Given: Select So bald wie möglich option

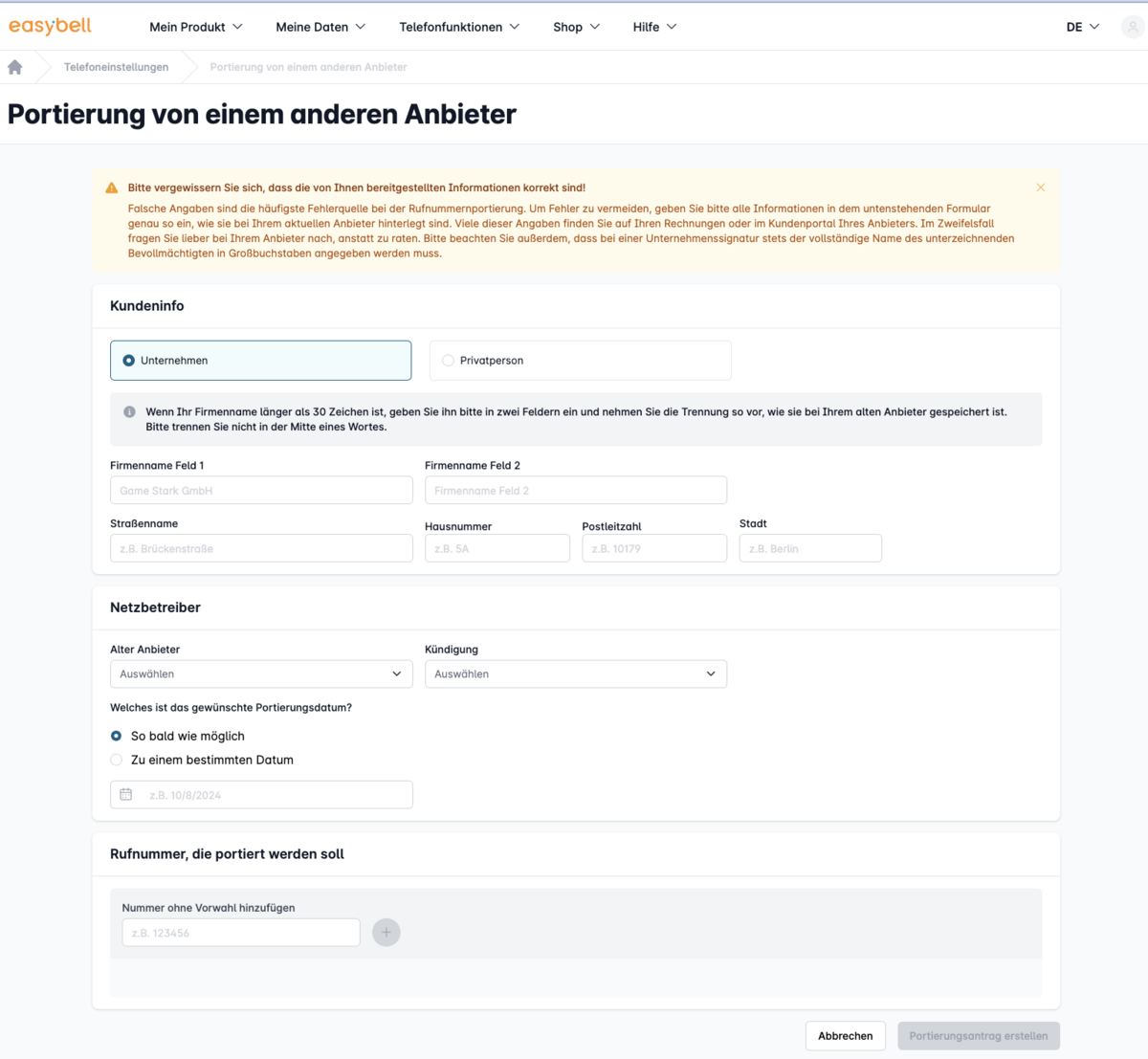Looking at the screenshot, I should pyautogui.click(x=117, y=737).
